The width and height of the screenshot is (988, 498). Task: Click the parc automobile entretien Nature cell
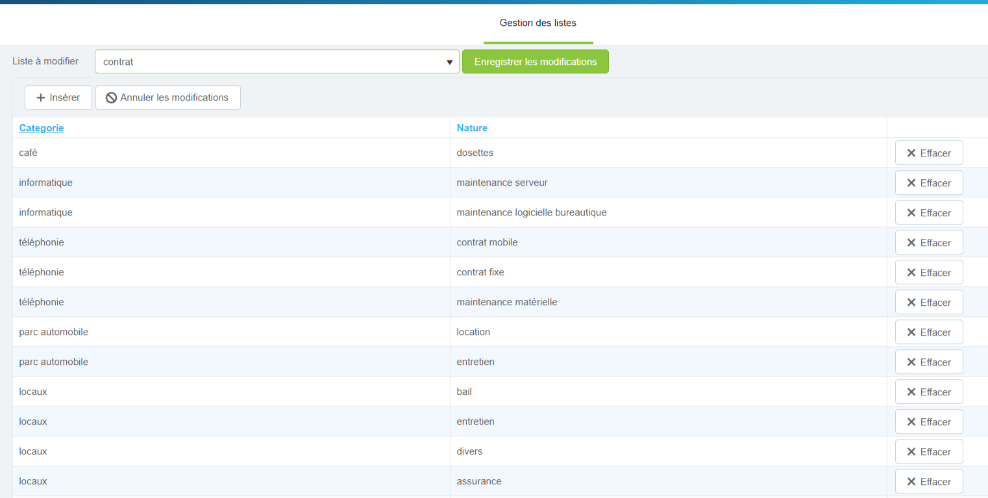476,362
